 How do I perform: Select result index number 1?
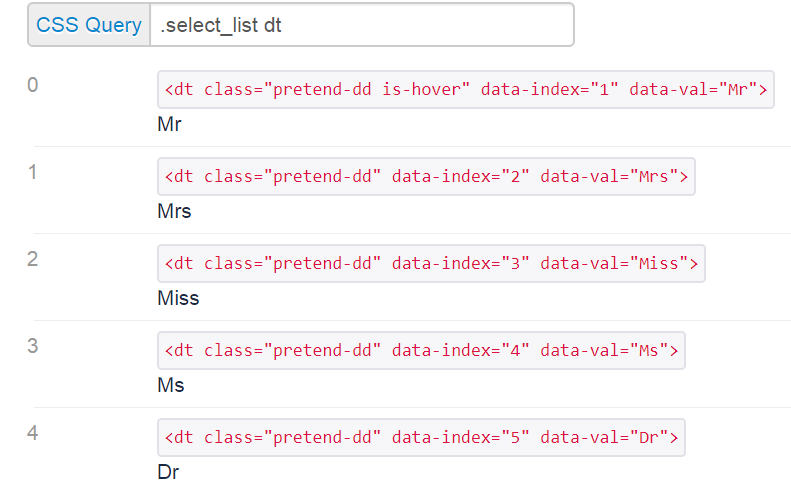[x=33, y=173]
